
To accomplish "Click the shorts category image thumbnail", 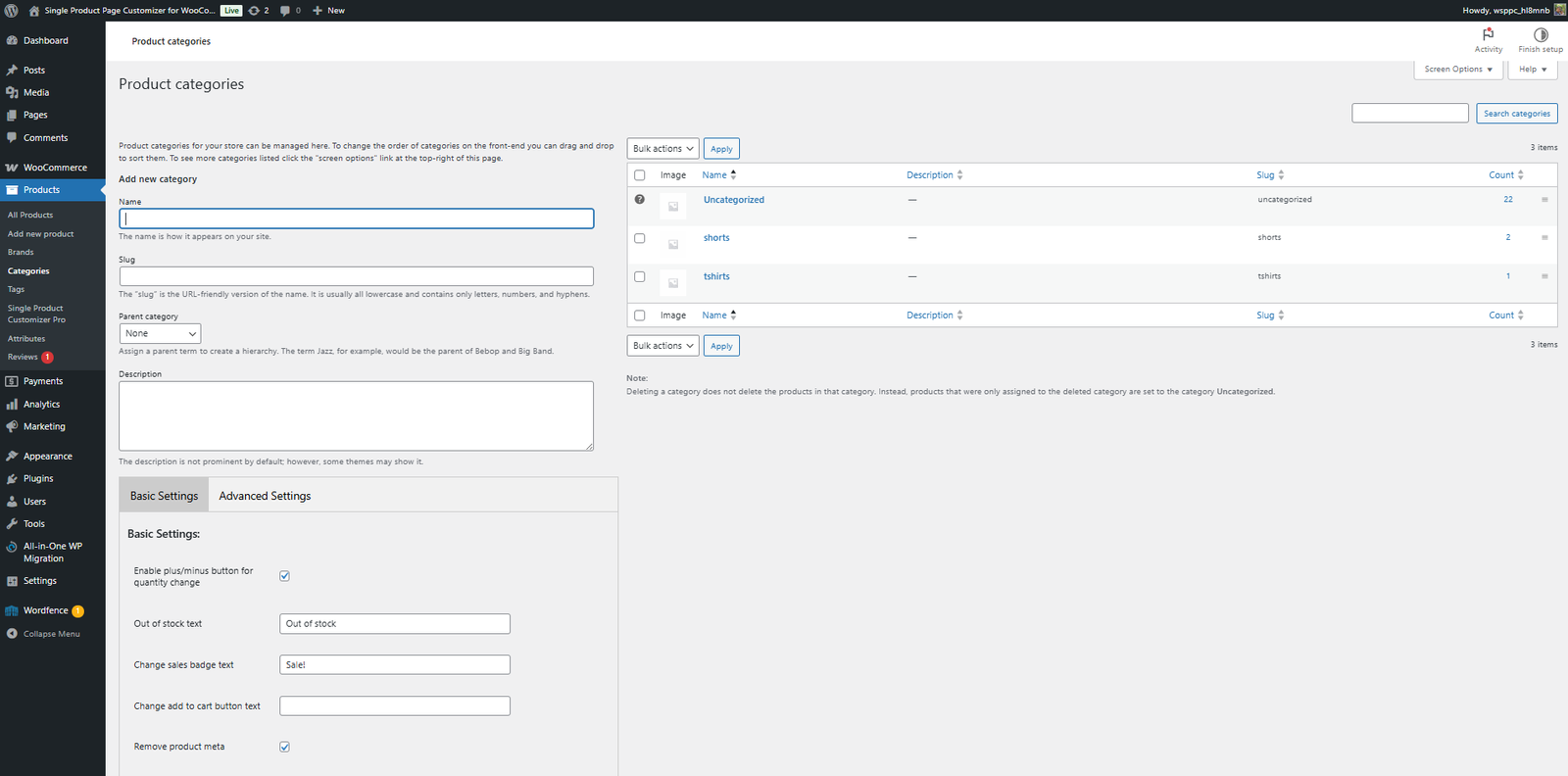I will pos(673,244).
